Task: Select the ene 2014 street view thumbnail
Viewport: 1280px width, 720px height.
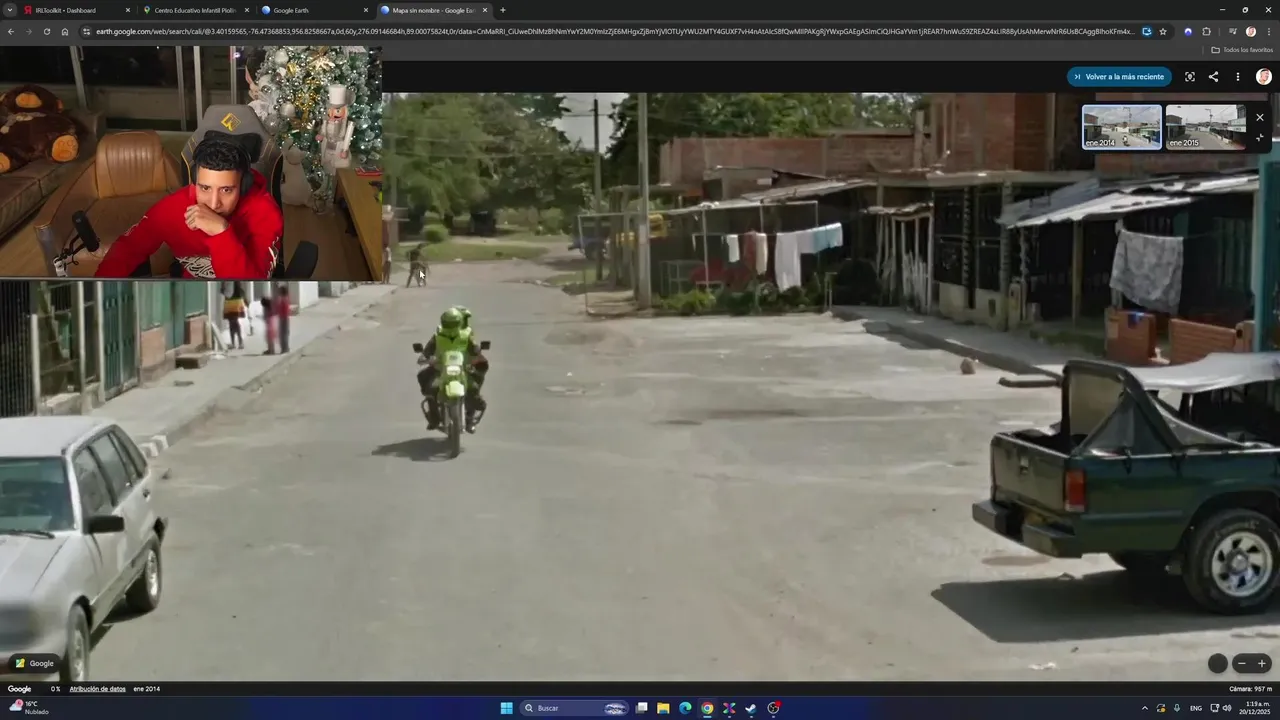Action: (1122, 127)
